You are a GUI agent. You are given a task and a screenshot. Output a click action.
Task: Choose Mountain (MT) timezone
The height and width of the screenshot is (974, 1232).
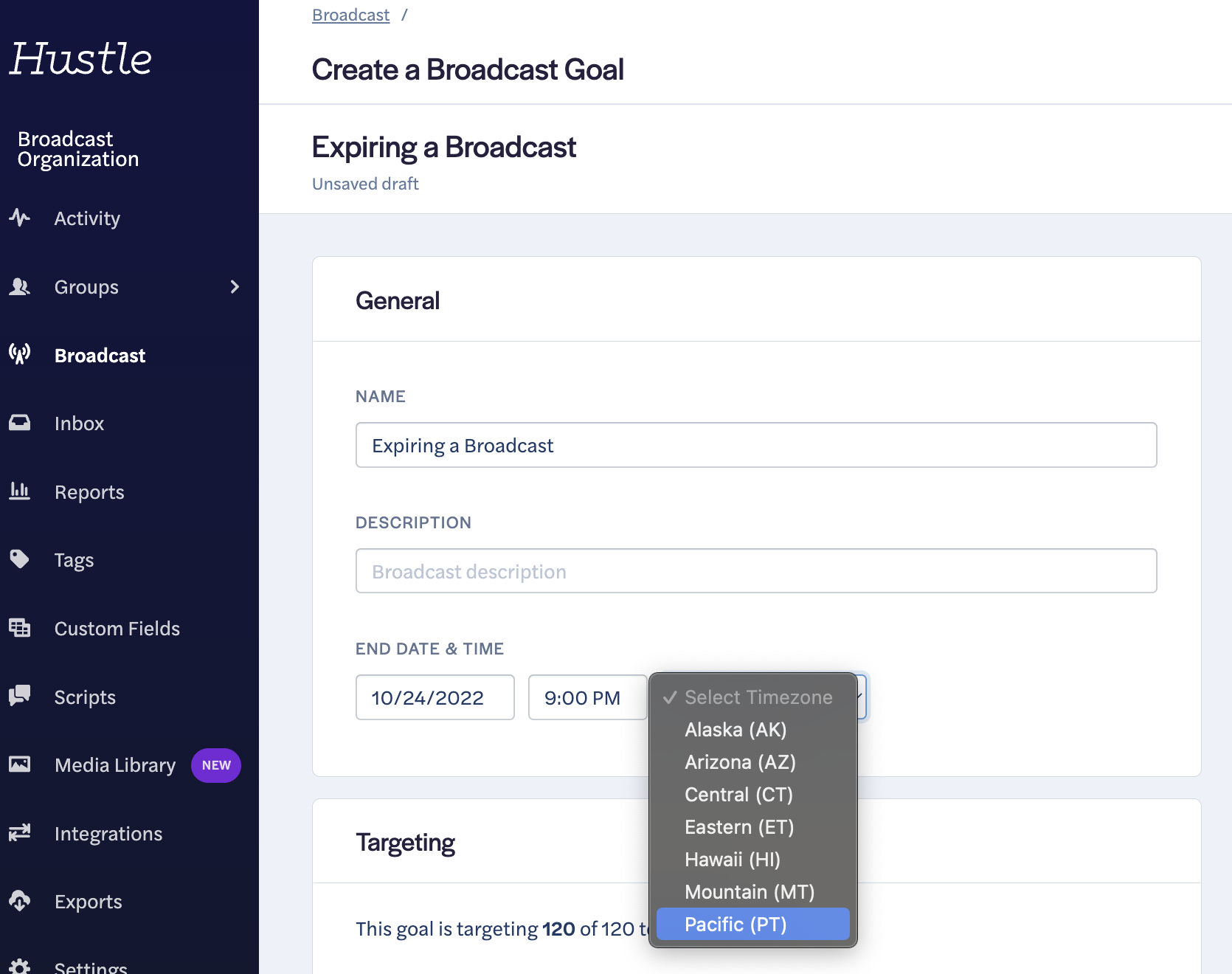pyautogui.click(x=752, y=892)
